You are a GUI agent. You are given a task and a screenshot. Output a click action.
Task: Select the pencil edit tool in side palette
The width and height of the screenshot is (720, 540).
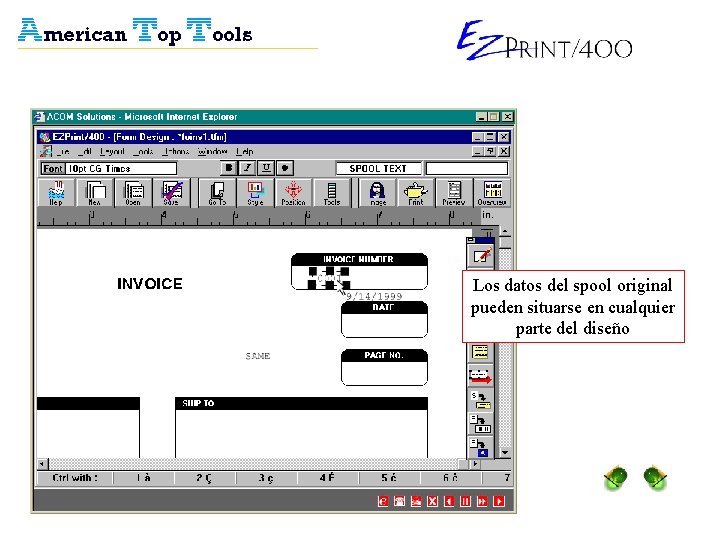[481, 255]
